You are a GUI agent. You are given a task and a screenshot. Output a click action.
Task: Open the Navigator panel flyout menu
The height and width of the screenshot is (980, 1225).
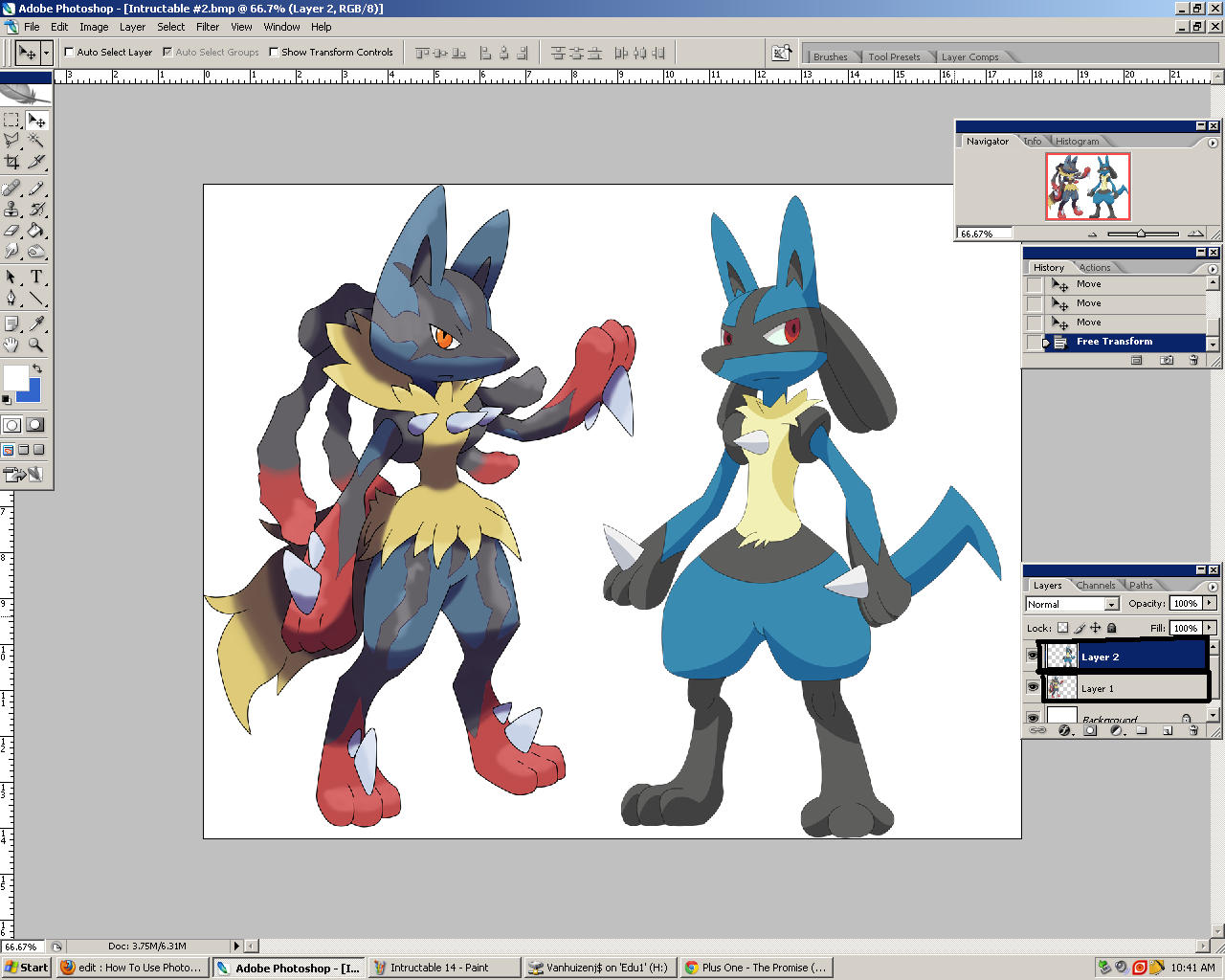pyautogui.click(x=1213, y=143)
